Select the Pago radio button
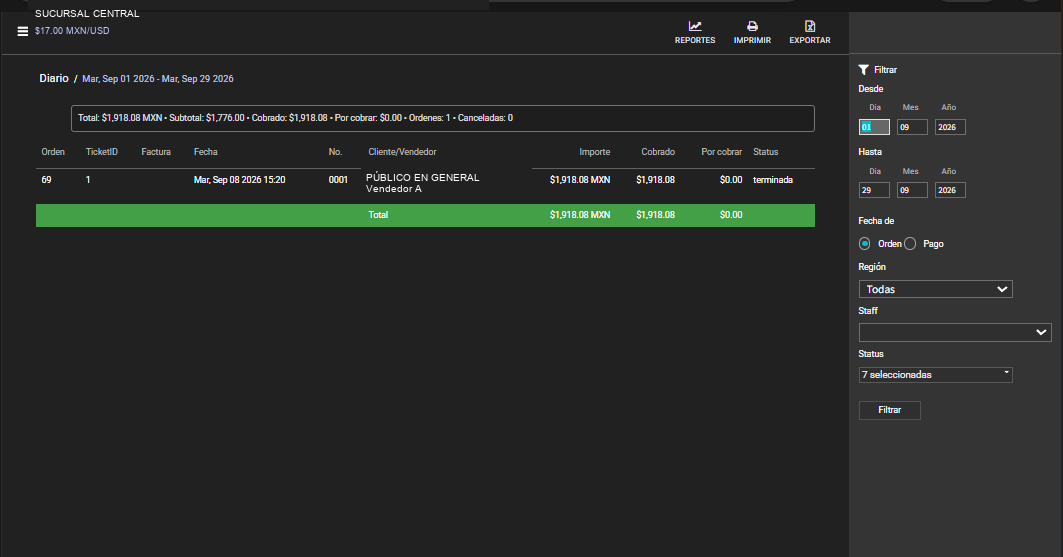Image resolution: width=1063 pixels, height=557 pixels. pyautogui.click(x=910, y=243)
